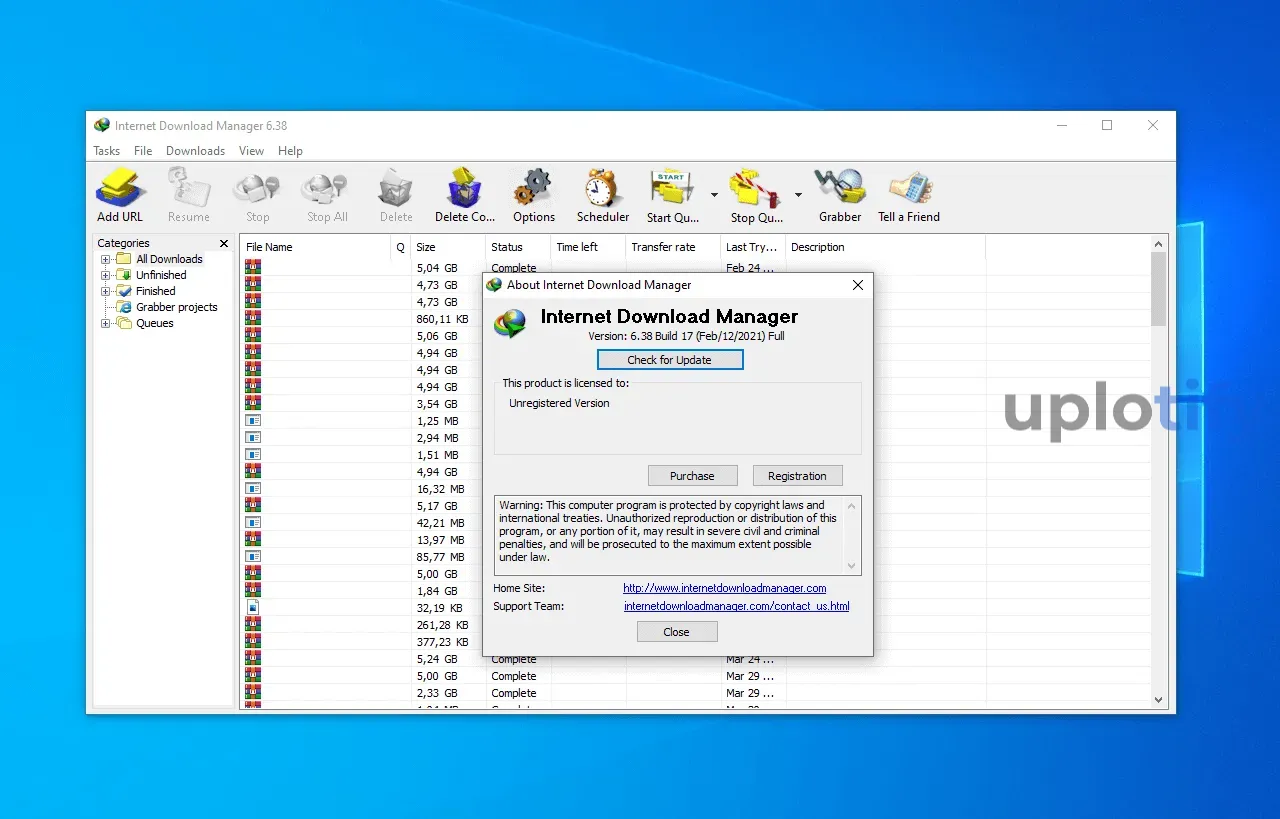Screen dimensions: 1280x819
Task: Click the Purchase button
Action: click(692, 476)
